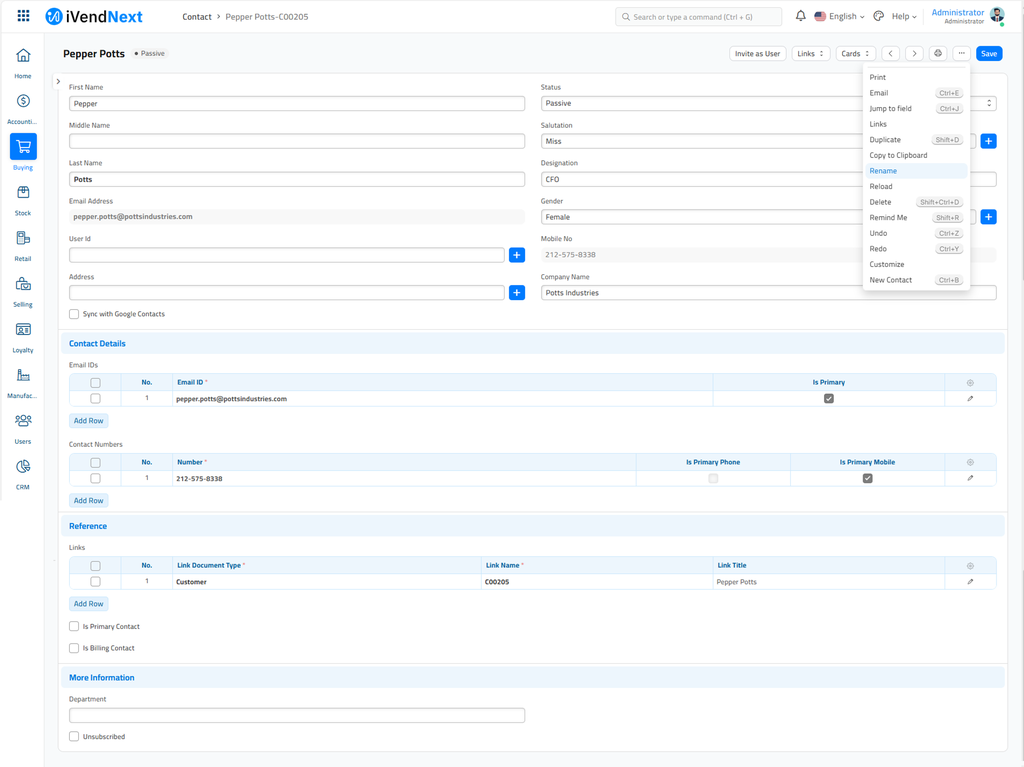Edit the email row pencil icon
Viewport: 1024px width, 767px height.
coord(970,399)
